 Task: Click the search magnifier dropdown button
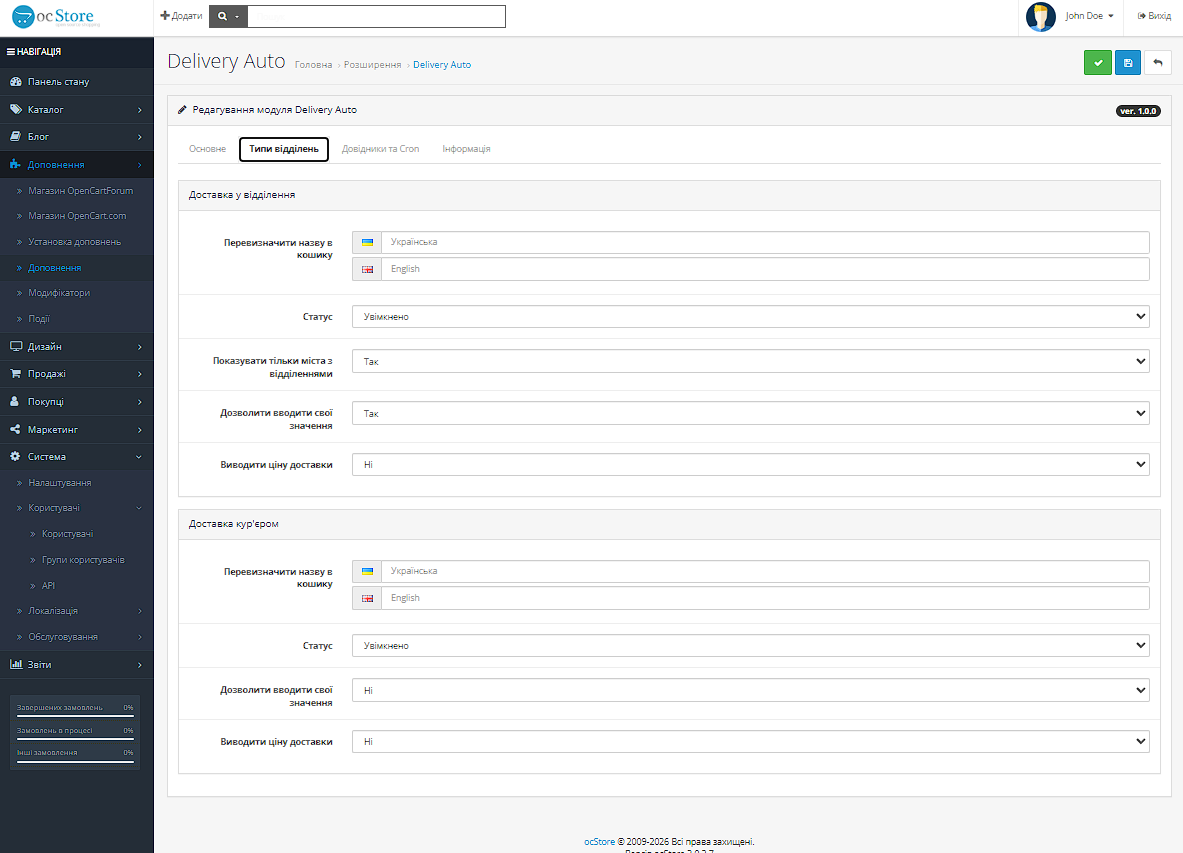[x=228, y=16]
